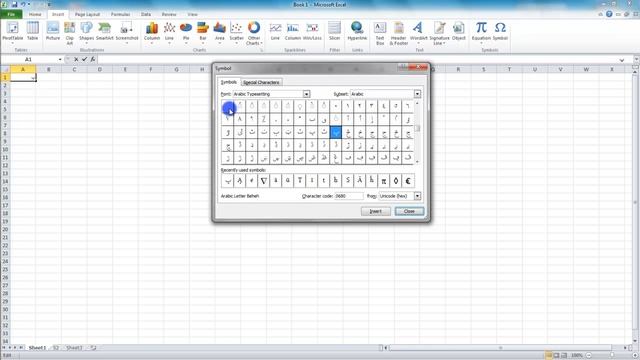Open the Scatter chart dropdown
This screenshot has height=360, width=640.
[236, 32]
